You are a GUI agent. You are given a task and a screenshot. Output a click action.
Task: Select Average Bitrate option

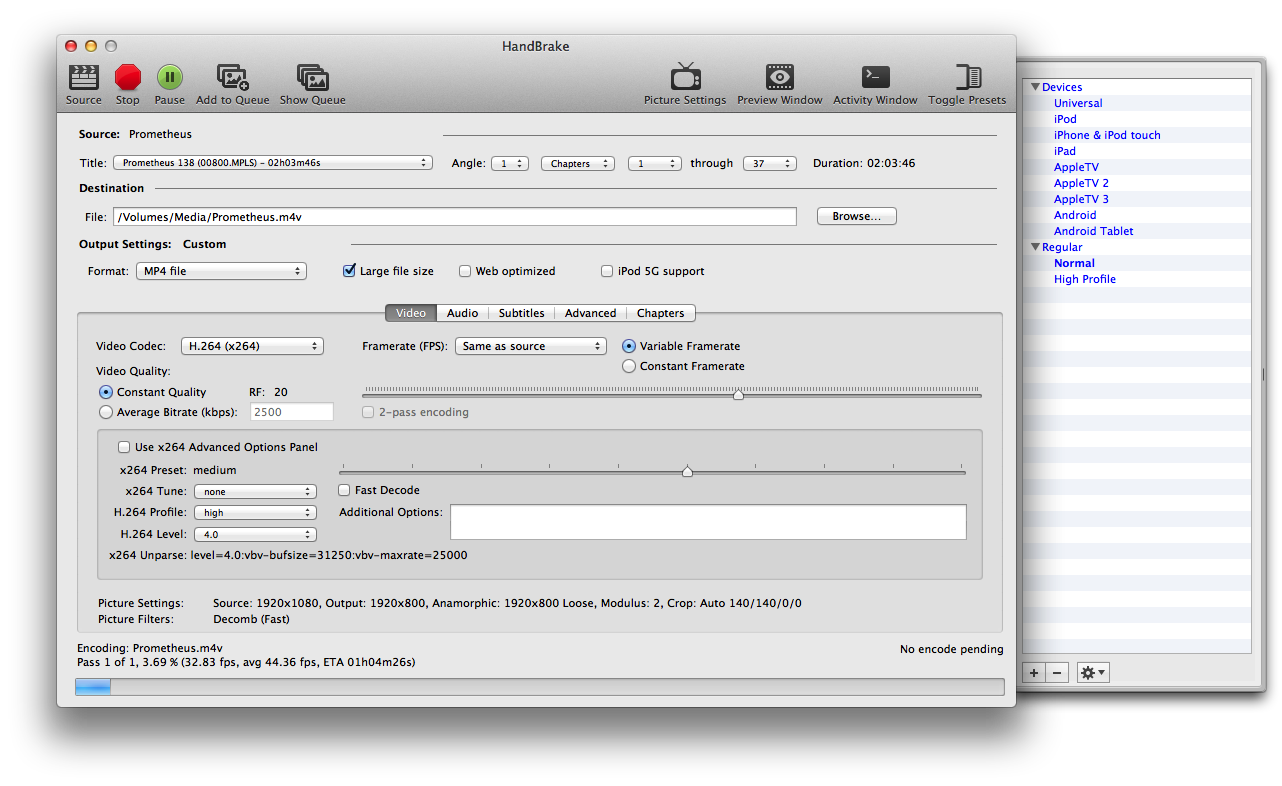[106, 412]
